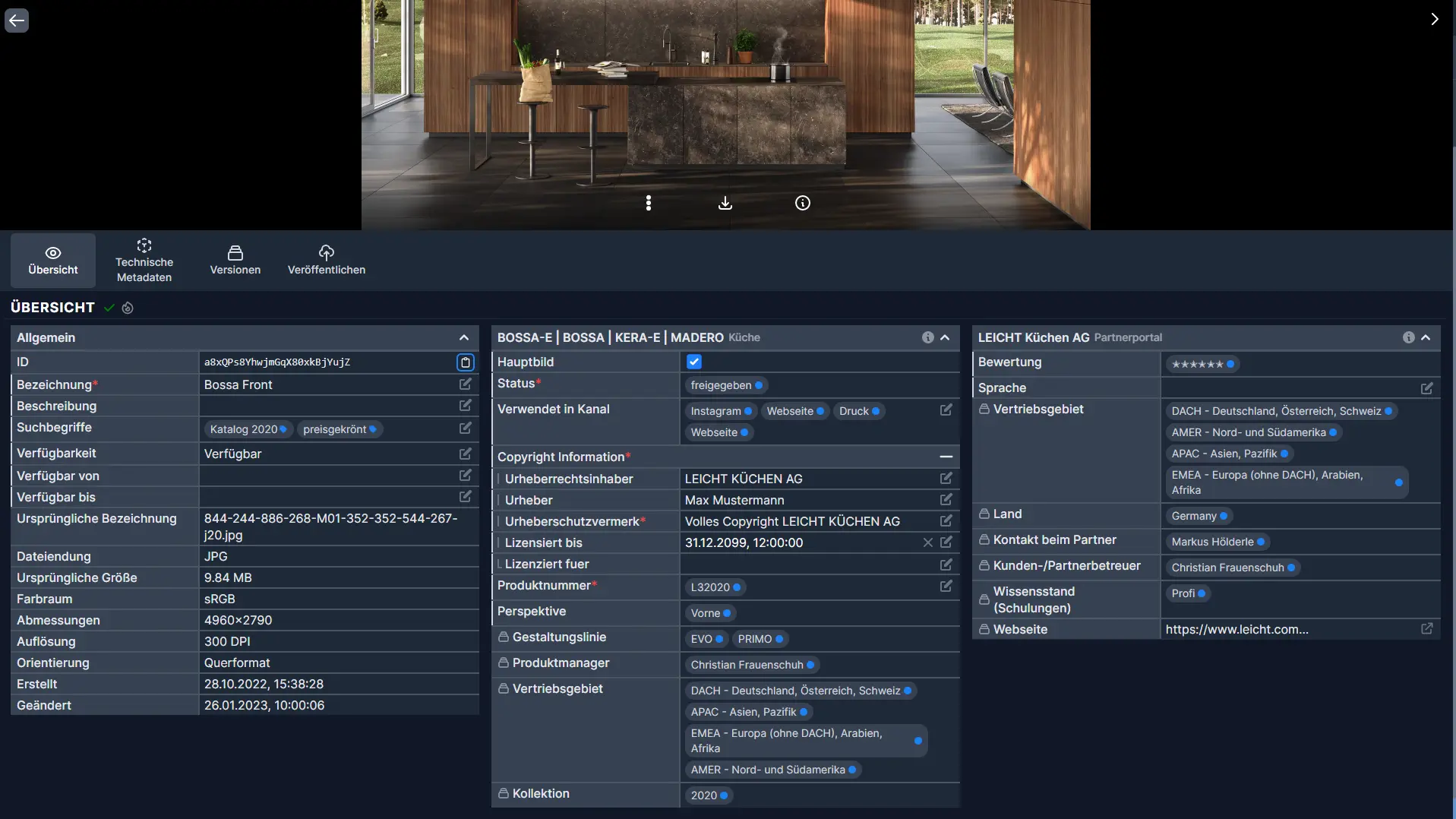Collapse the Copyright Information section

click(x=946, y=457)
